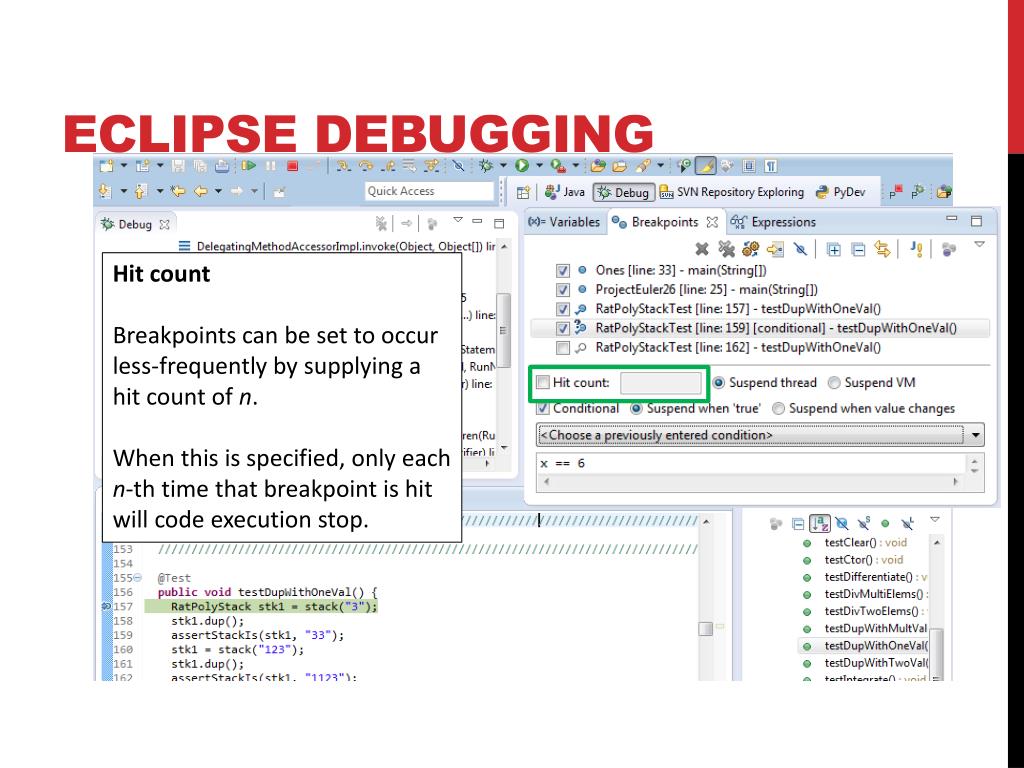Click the Sort alphabetically icon in Outline
This screenshot has width=1024, height=768.
820,524
